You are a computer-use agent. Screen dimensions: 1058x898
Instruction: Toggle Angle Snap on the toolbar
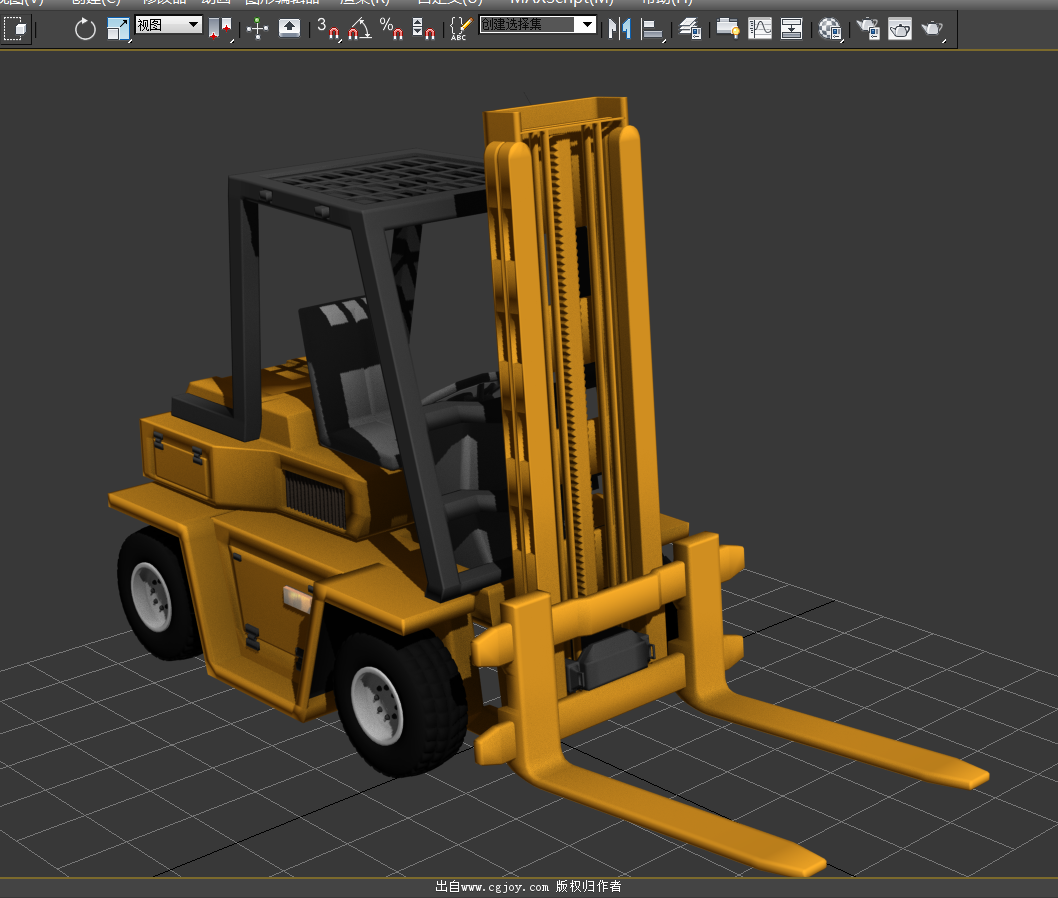click(x=359, y=28)
